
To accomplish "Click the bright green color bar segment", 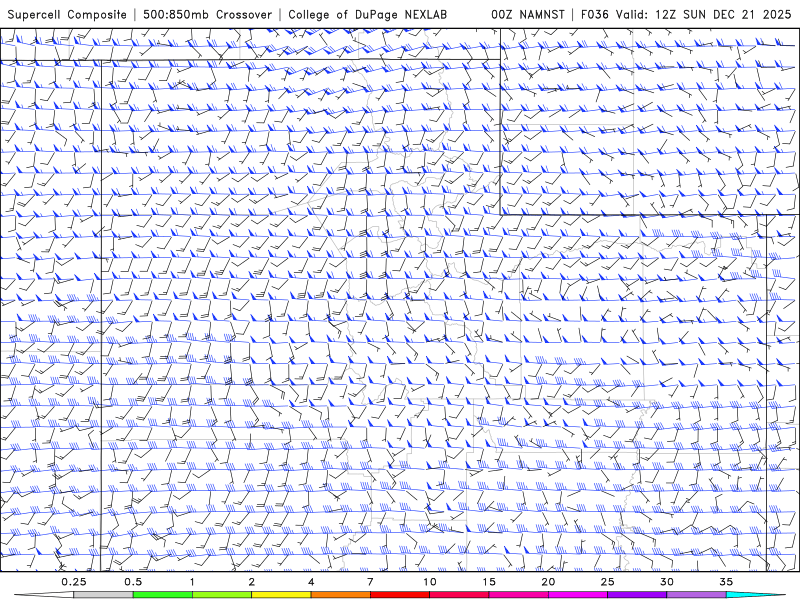I will pos(163,595).
